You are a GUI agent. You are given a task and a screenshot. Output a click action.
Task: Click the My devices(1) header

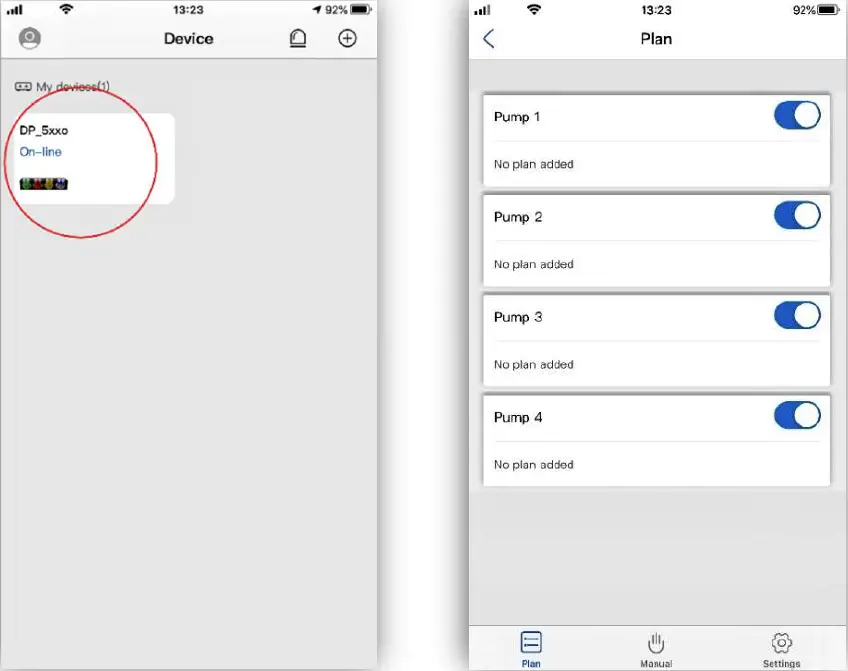62,87
